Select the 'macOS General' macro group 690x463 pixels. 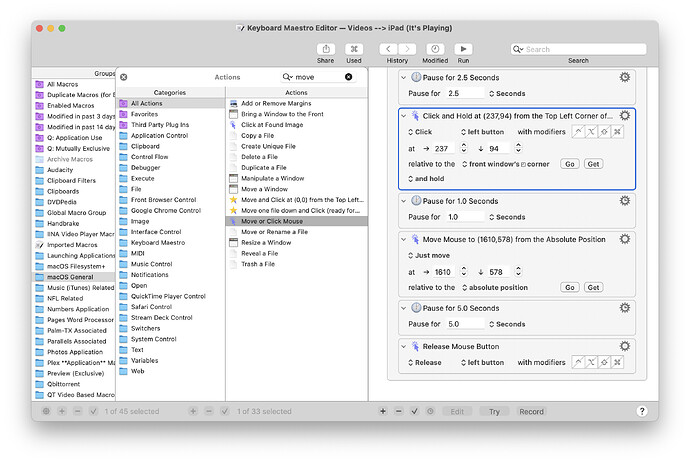pyautogui.click(x=74, y=277)
